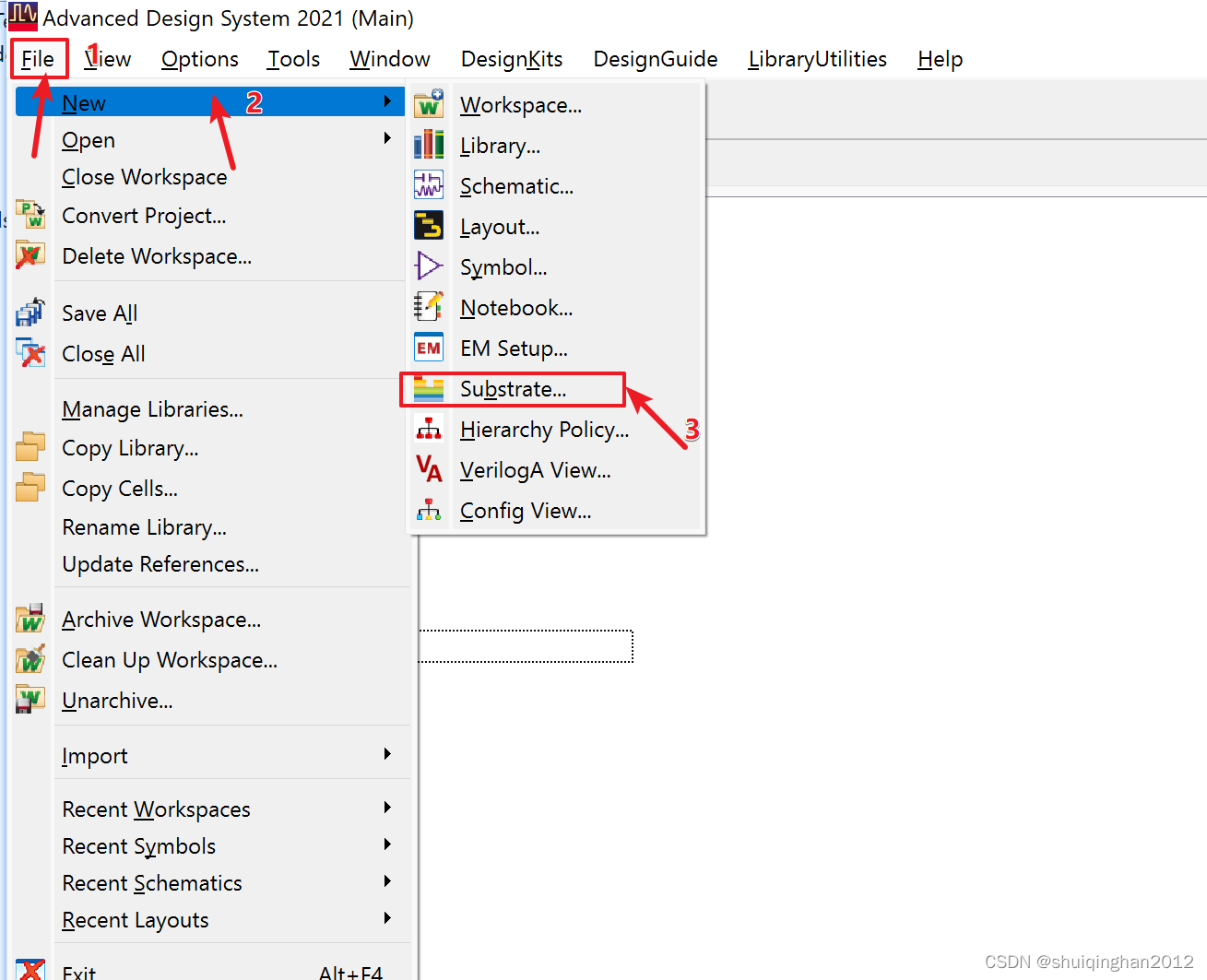Click the Notebook icon in submenu
Screen dimensions: 1207x980
point(429,307)
